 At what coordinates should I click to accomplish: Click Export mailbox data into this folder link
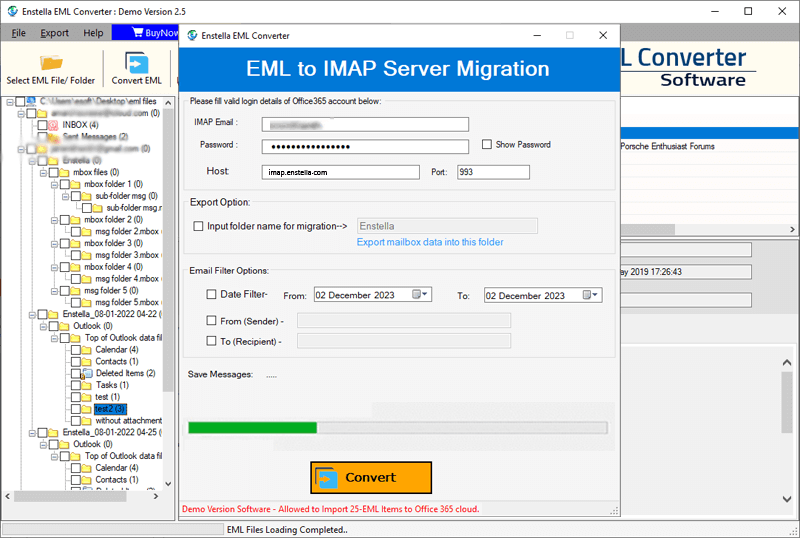click(430, 242)
